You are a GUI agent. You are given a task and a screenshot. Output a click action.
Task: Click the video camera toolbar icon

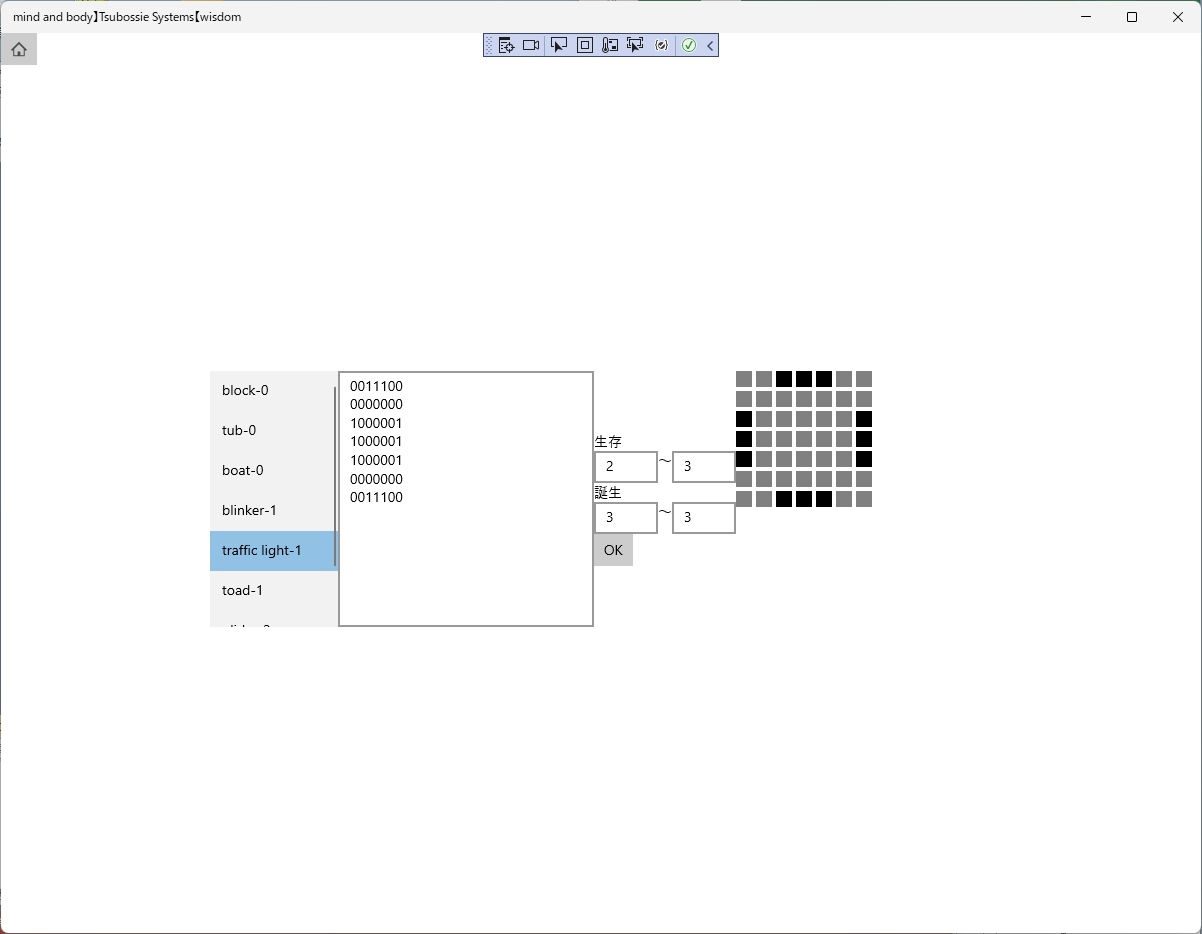(531, 45)
